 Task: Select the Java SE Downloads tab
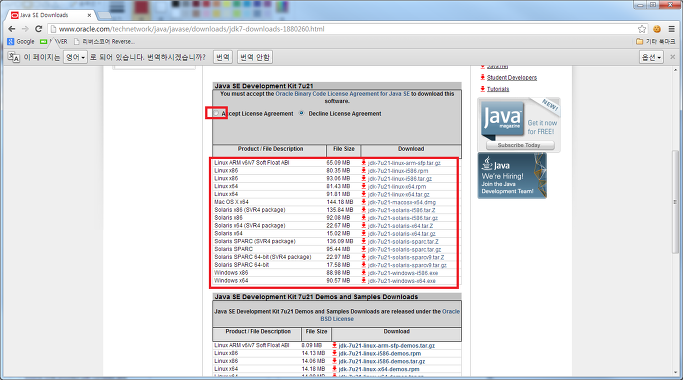(51, 15)
